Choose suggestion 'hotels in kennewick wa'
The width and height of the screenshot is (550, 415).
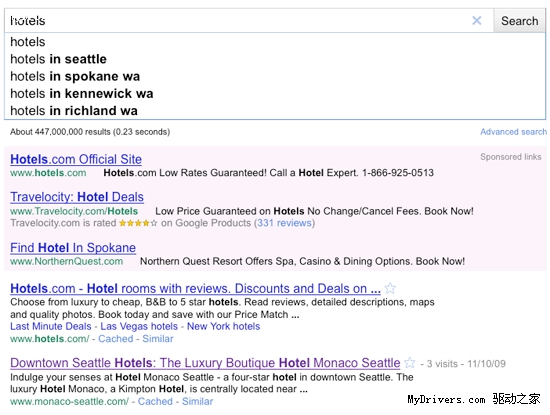click(82, 93)
